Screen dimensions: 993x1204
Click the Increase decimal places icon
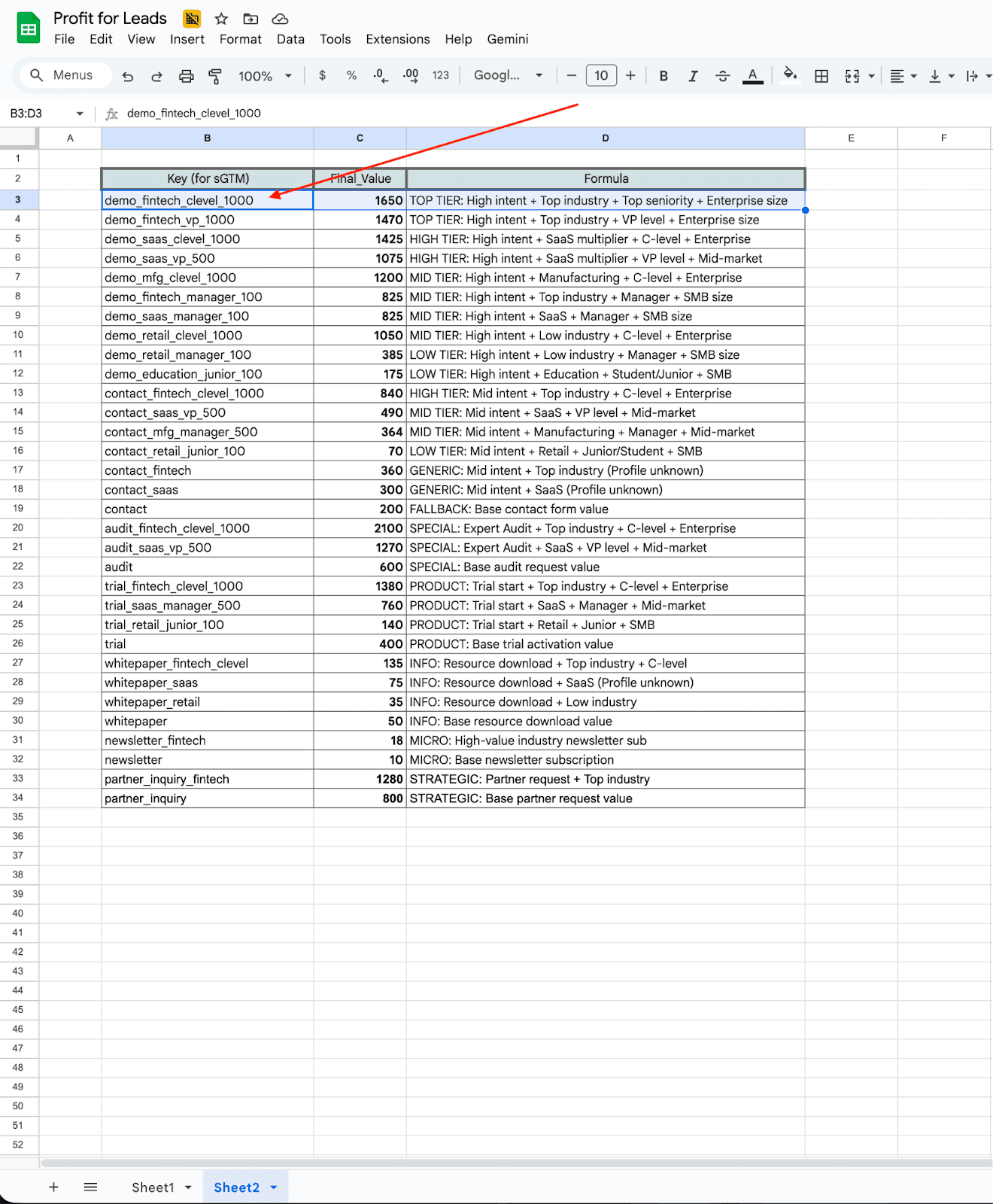coord(411,76)
